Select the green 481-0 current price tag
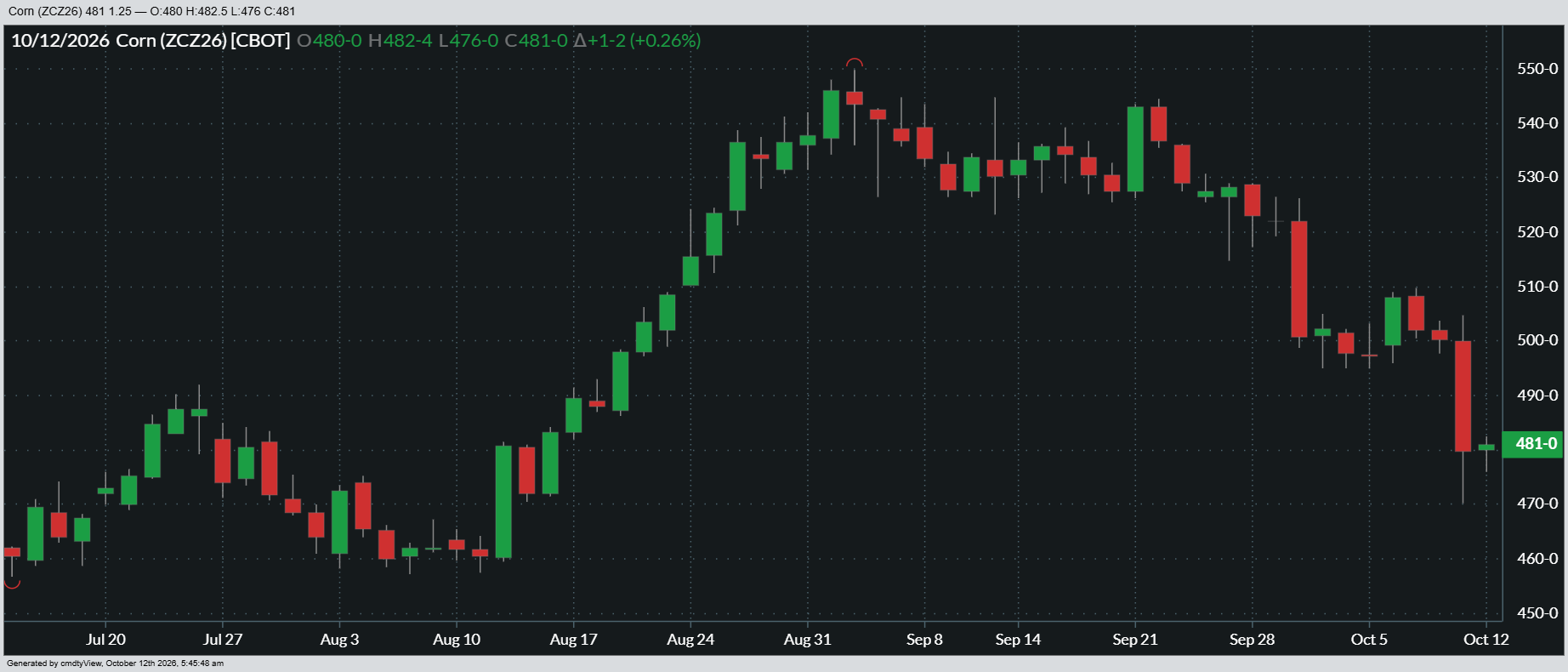 pos(1532,444)
